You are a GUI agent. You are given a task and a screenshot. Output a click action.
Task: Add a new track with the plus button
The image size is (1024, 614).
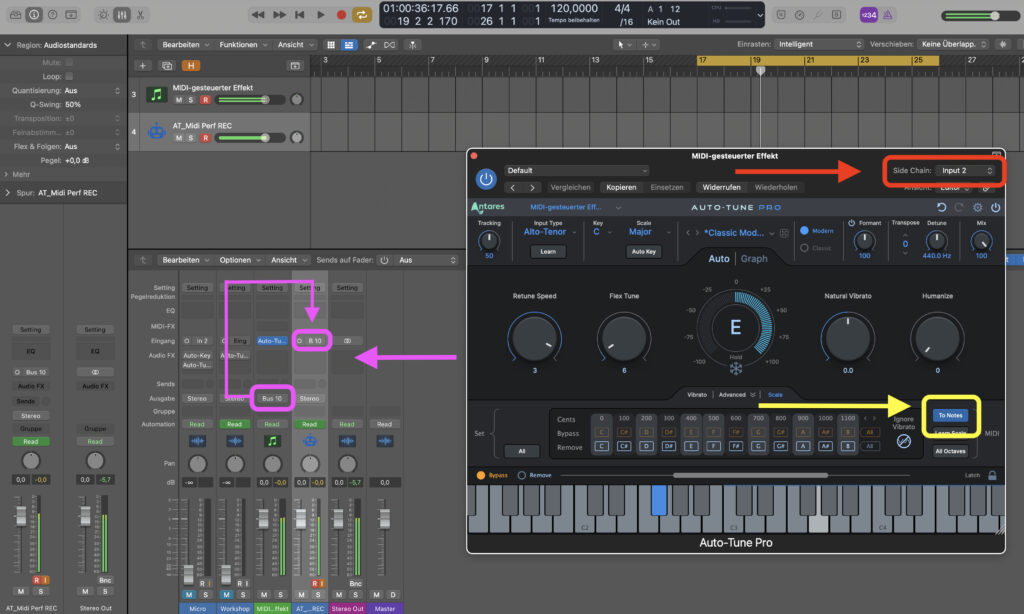(x=142, y=65)
